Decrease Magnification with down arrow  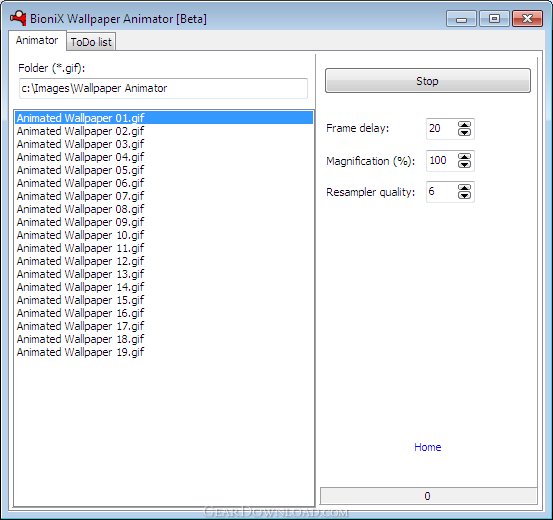click(464, 164)
